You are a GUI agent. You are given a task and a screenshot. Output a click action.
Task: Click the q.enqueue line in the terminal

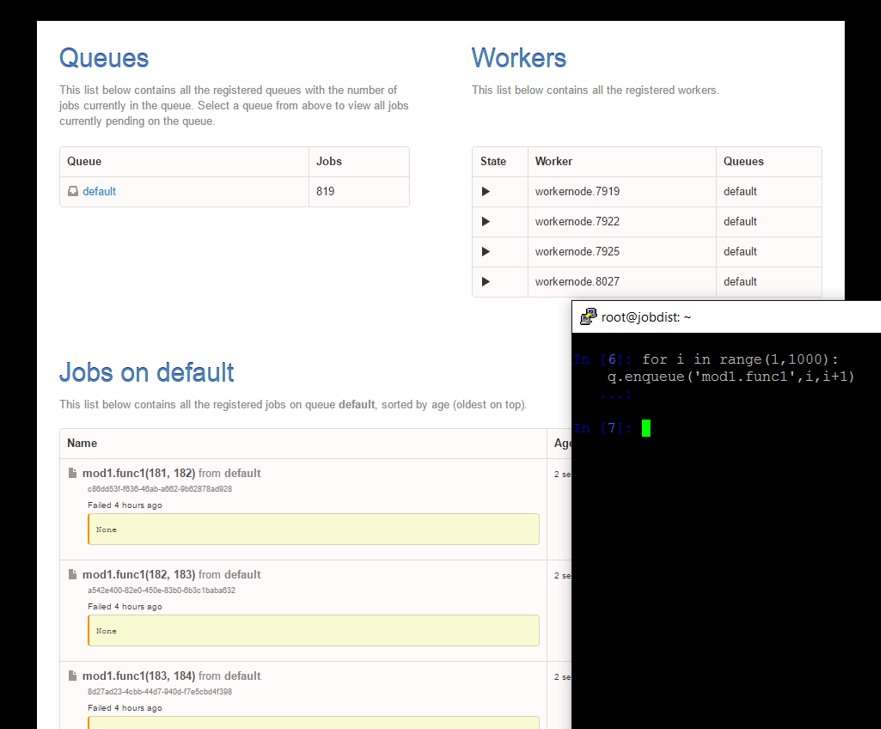730,377
